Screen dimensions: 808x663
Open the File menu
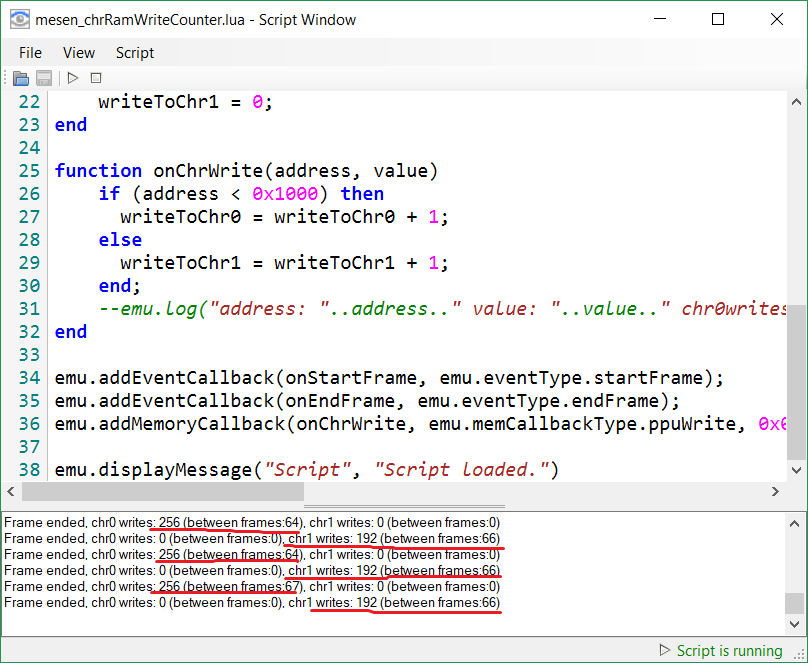coord(30,53)
